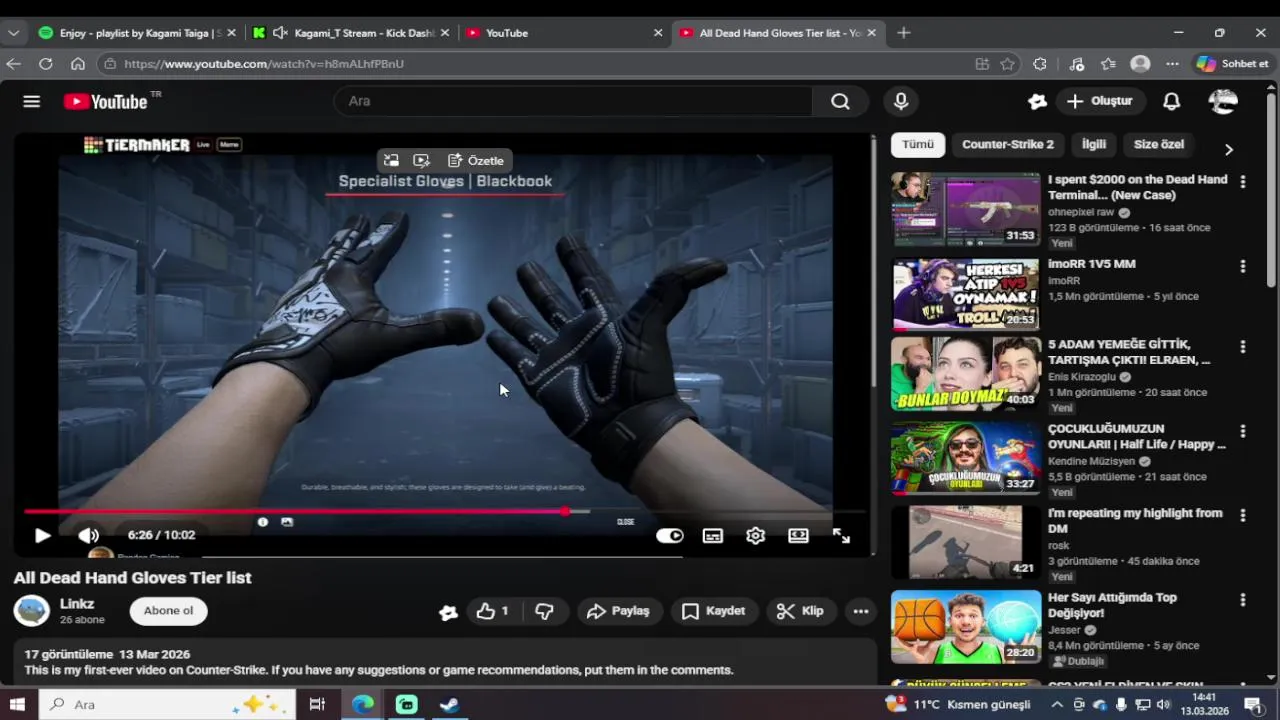The width and height of the screenshot is (1280, 720).
Task: Open the browser favorites list
Action: 1108,63
